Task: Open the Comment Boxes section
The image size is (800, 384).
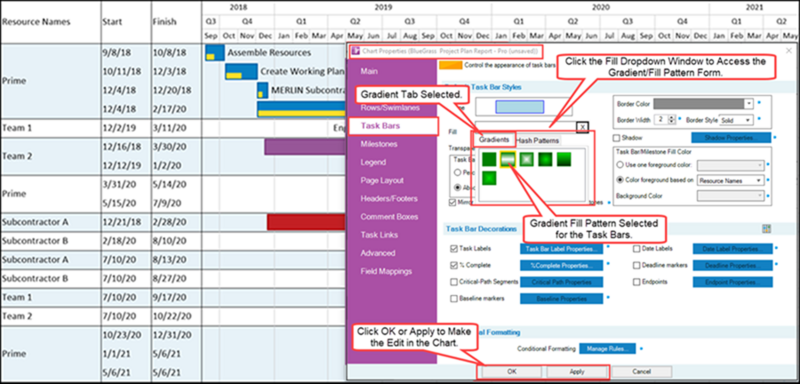Action: (389, 217)
